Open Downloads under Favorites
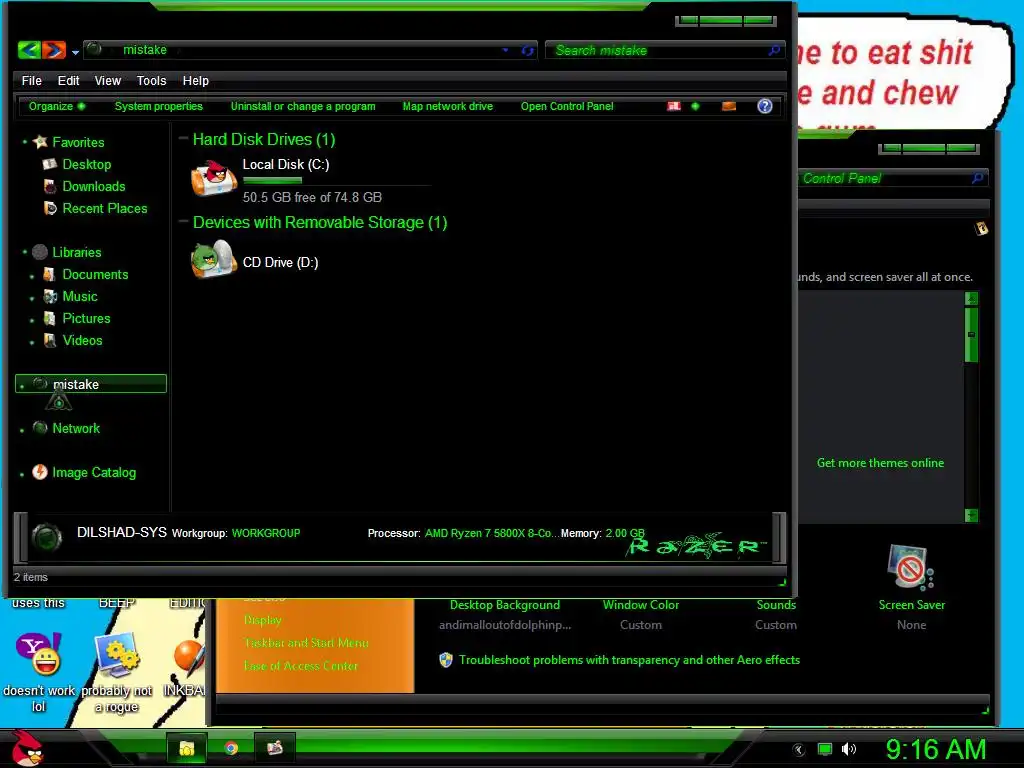1024x768 pixels. (x=93, y=186)
